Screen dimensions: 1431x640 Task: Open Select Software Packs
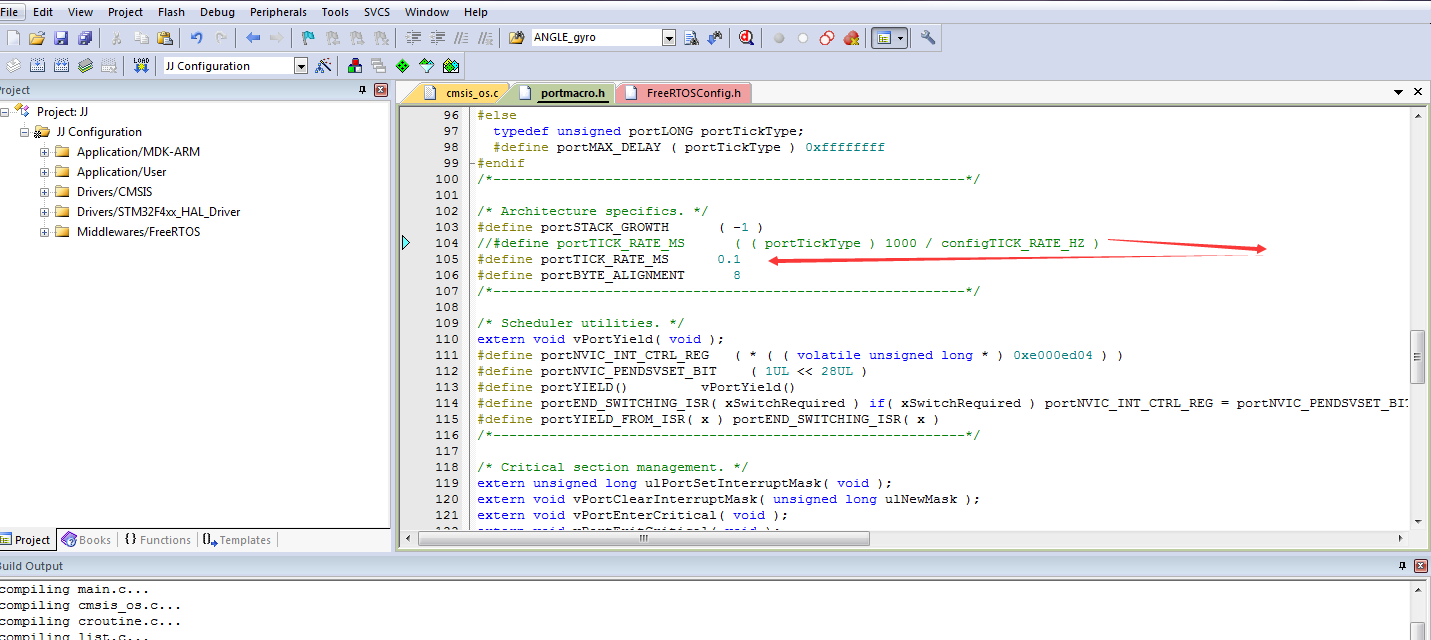point(427,66)
